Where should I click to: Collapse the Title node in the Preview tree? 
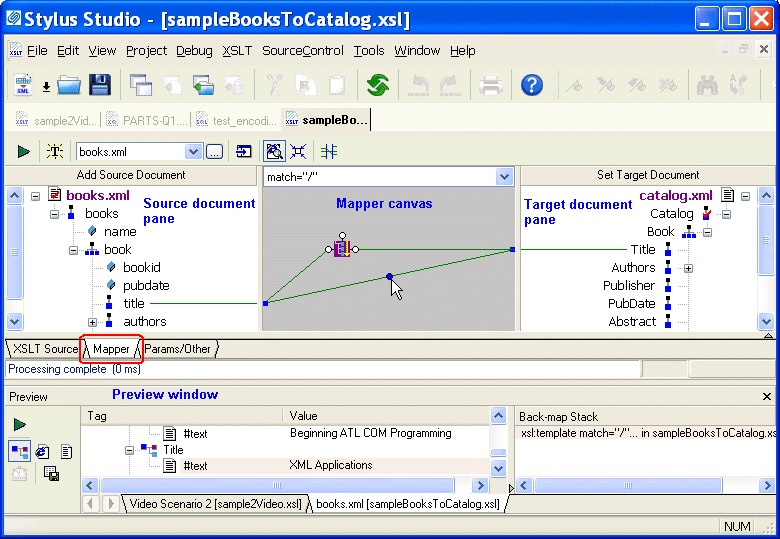tap(129, 450)
